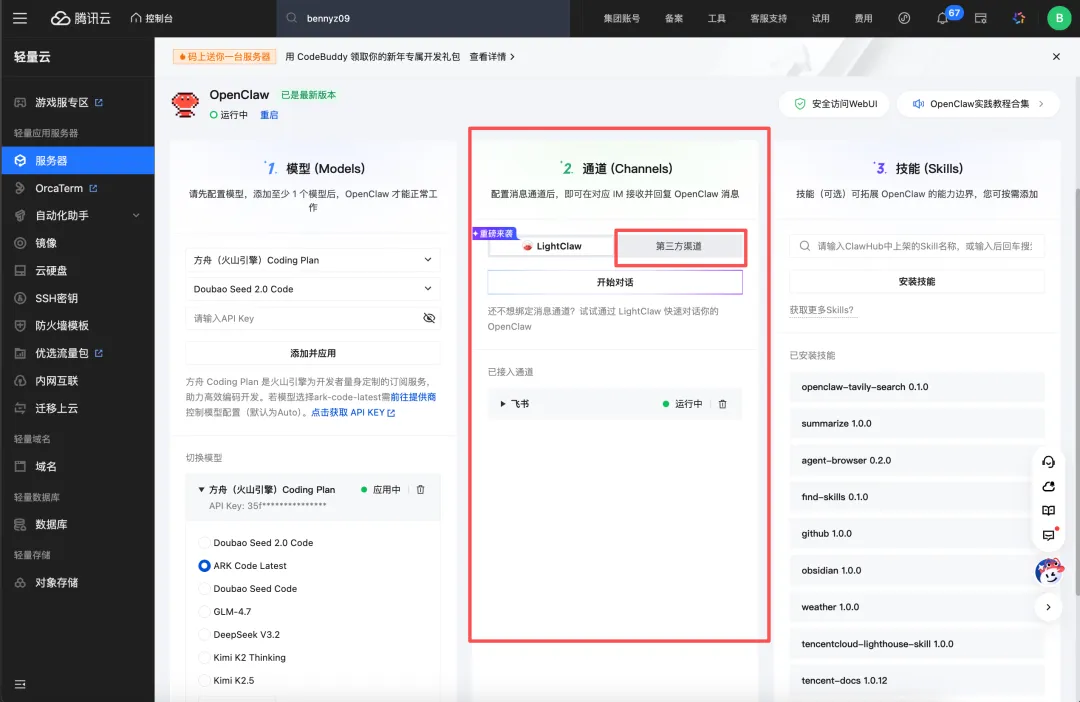1080x702 pixels.
Task: Open the green B user avatar
Action: [x=1059, y=18]
